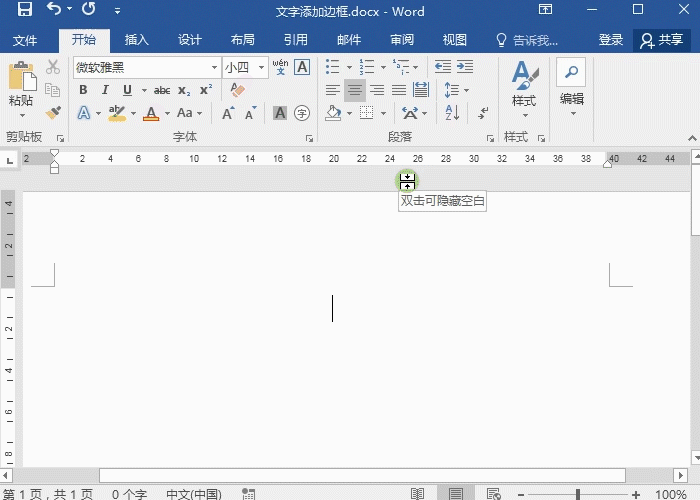This screenshot has height=500, width=700.
Task: Open 告诉我 Tell Me search box
Action: (x=527, y=40)
